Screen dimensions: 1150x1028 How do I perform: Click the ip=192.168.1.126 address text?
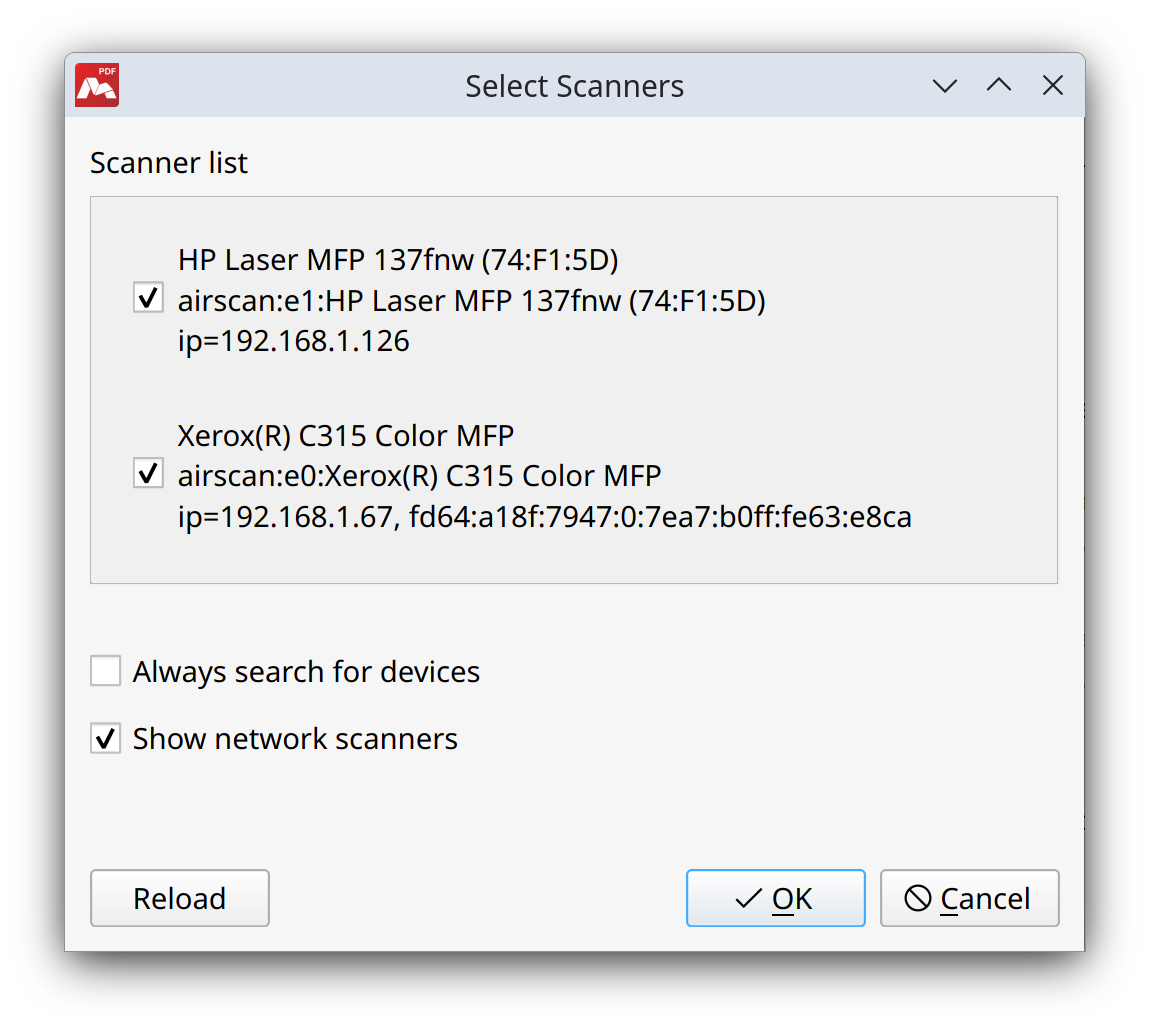(x=294, y=340)
